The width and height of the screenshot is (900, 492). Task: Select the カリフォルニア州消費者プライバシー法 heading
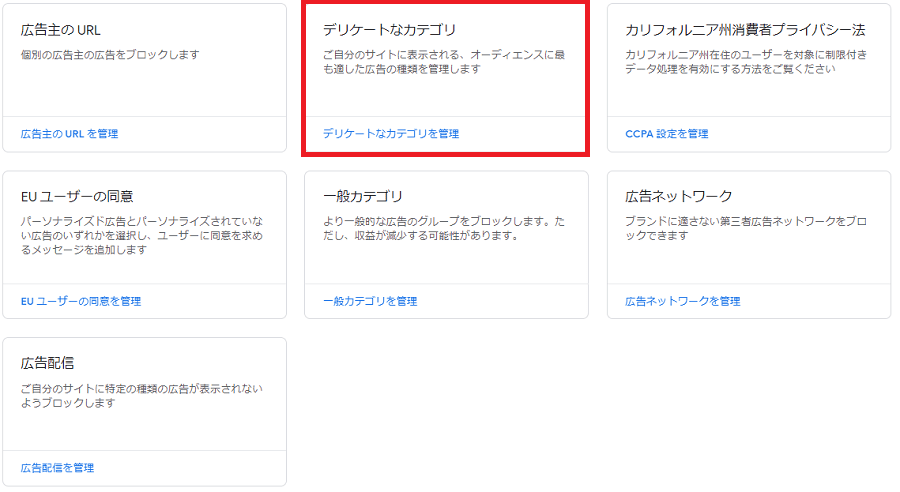click(x=745, y=30)
